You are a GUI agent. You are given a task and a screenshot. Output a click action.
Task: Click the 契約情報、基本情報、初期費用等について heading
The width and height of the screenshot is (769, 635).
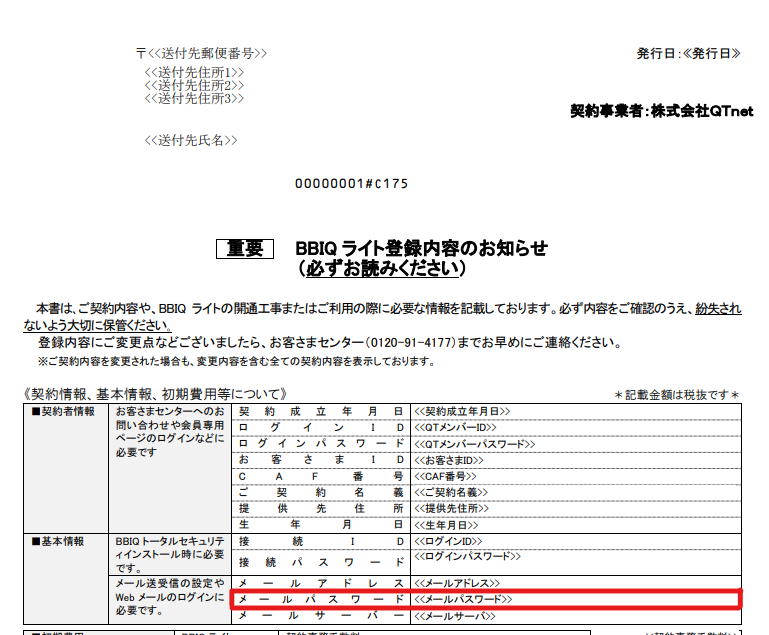click(x=155, y=394)
